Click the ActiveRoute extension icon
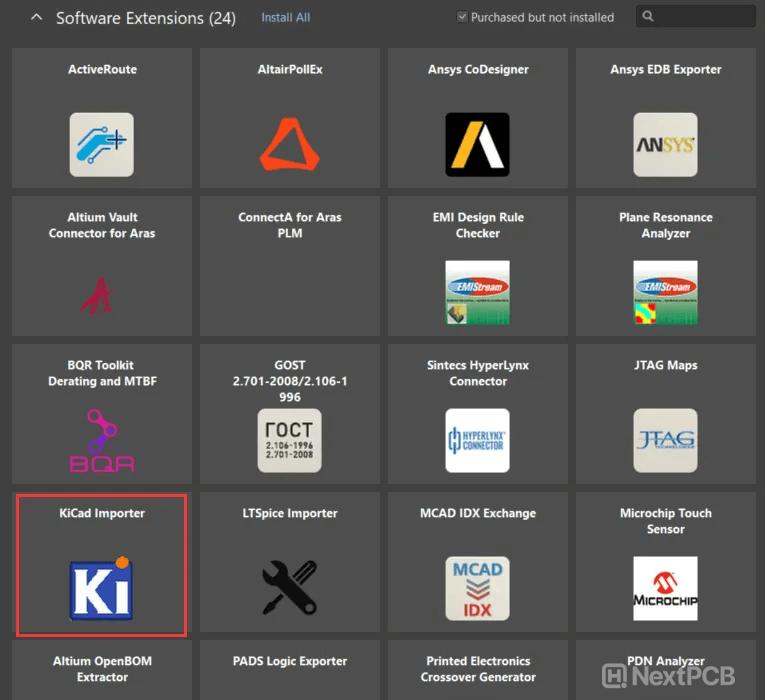Viewport: 765px width, 700px height. click(101, 145)
